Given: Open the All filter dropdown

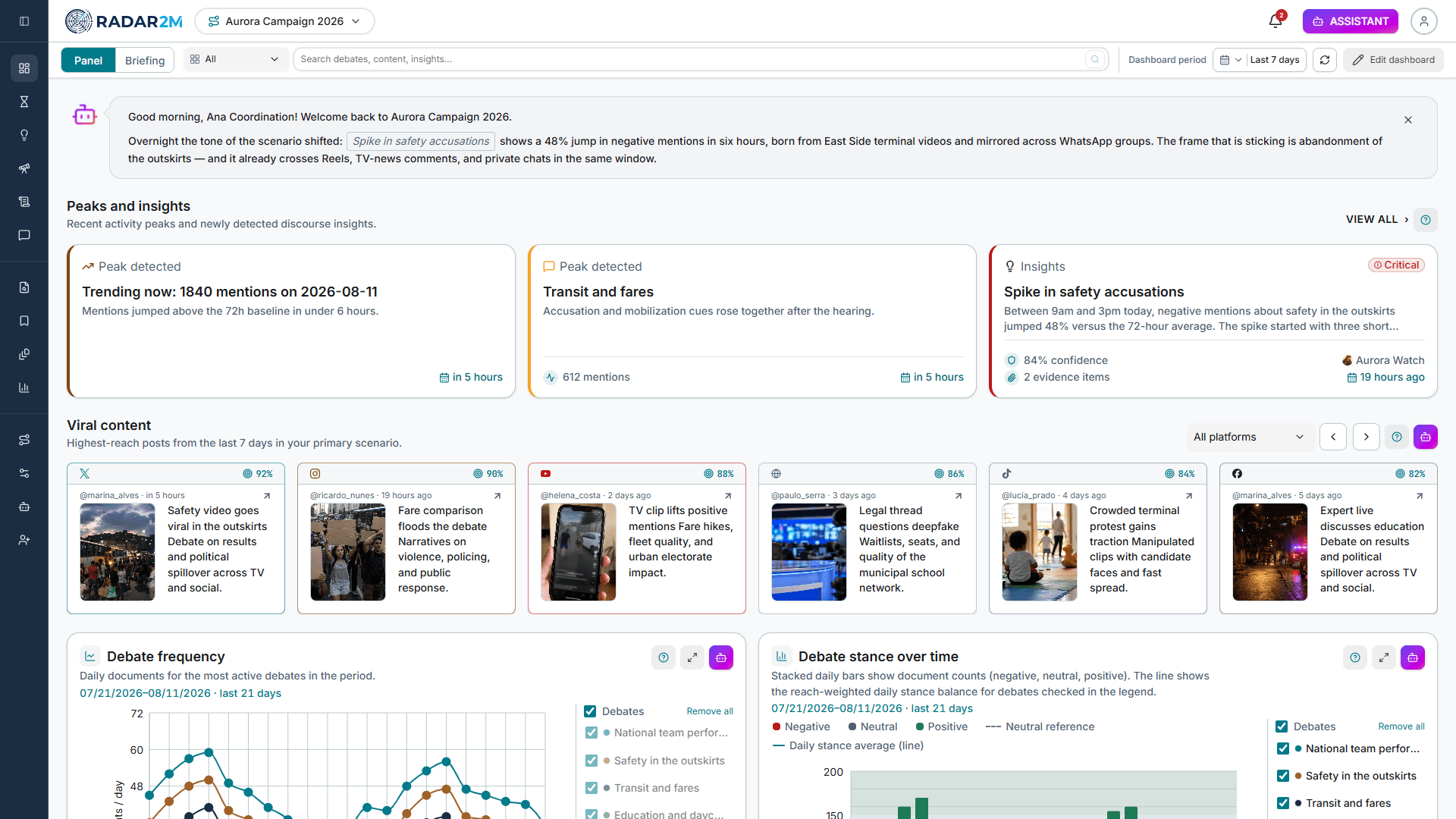Looking at the screenshot, I should pos(235,59).
